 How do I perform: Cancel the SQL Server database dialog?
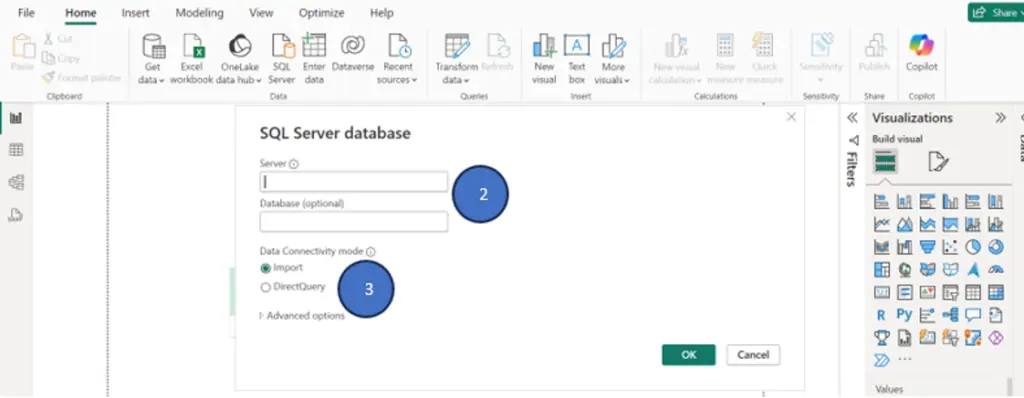pyautogui.click(x=753, y=355)
